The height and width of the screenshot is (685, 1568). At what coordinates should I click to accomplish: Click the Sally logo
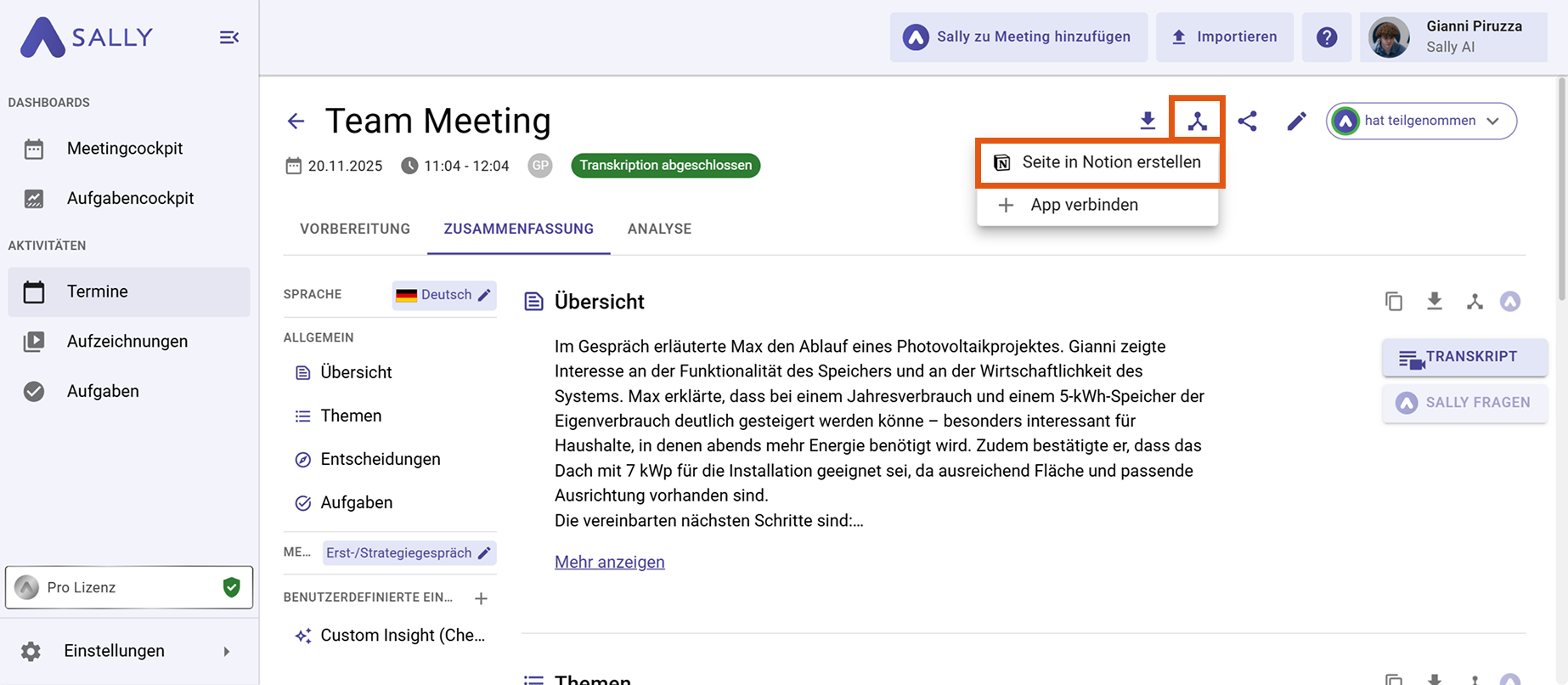pyautogui.click(x=87, y=37)
